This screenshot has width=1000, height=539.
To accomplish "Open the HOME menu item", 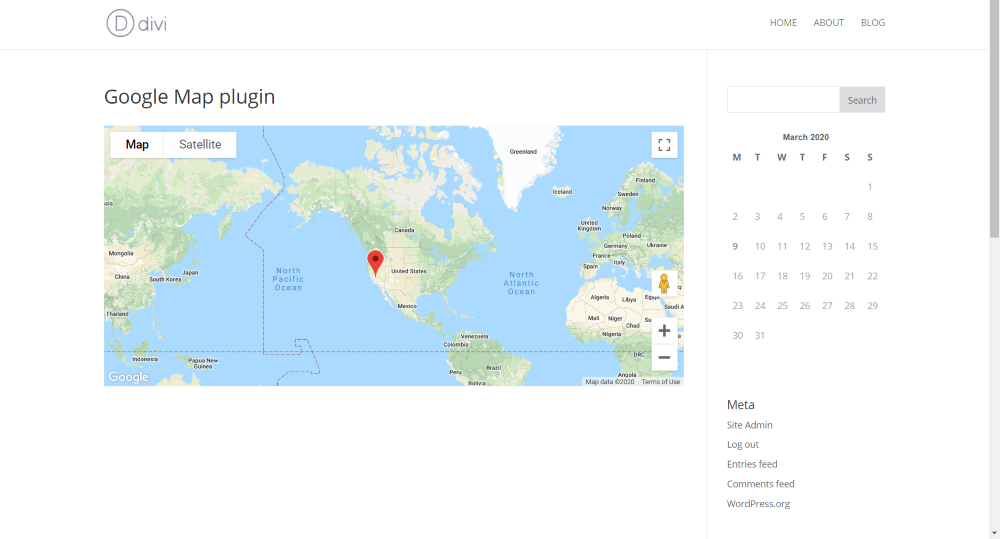I will click(x=783, y=22).
